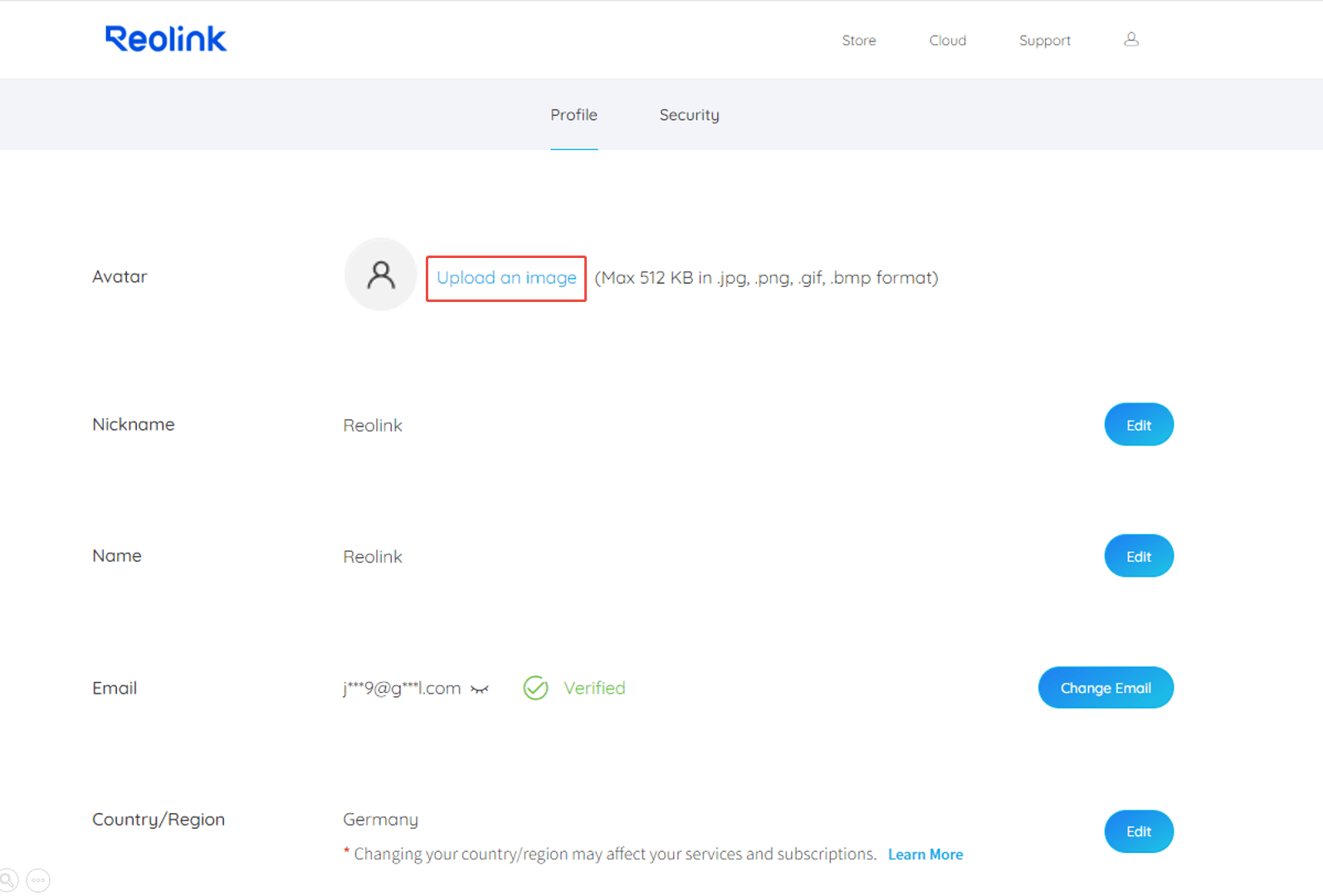1323x896 pixels.
Task: Open the Support menu
Action: point(1045,41)
